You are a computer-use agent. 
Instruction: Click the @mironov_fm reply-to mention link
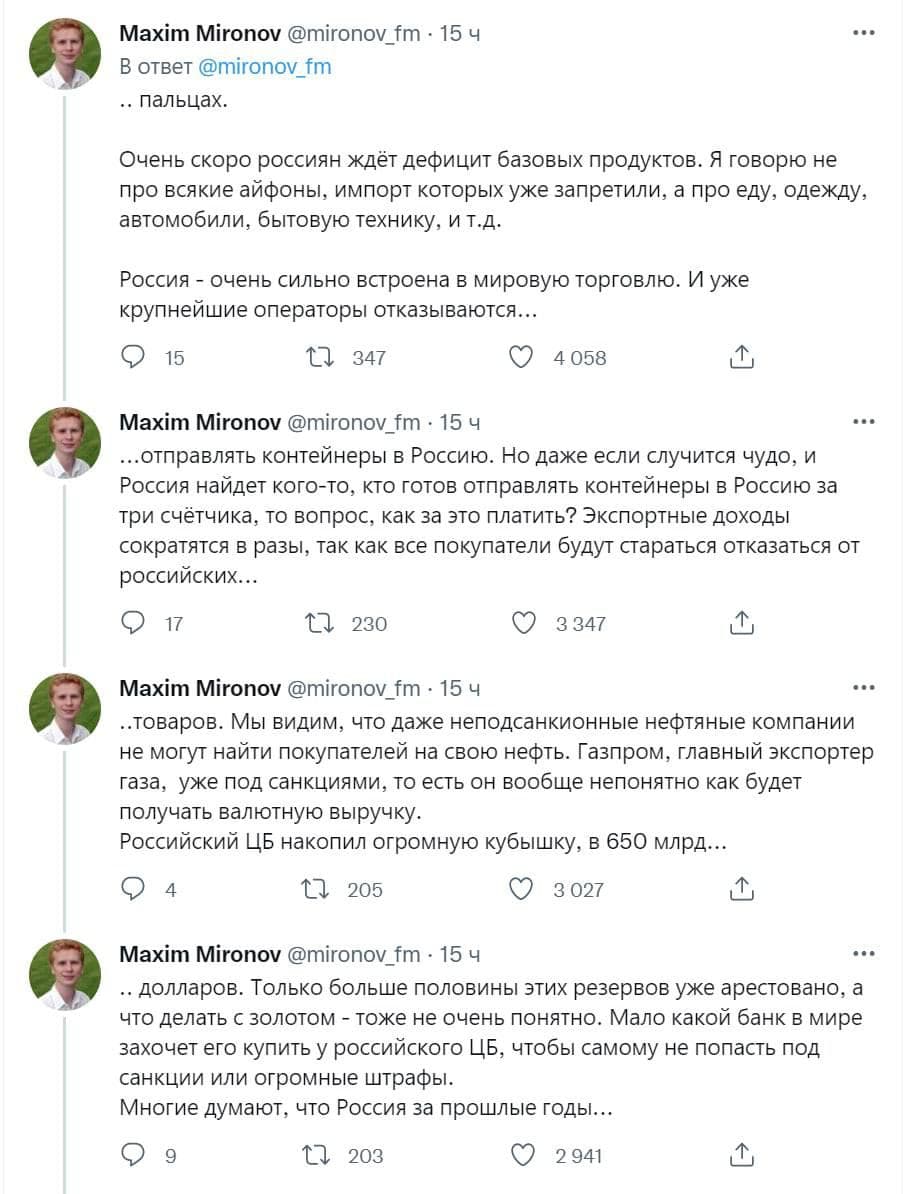(265, 67)
